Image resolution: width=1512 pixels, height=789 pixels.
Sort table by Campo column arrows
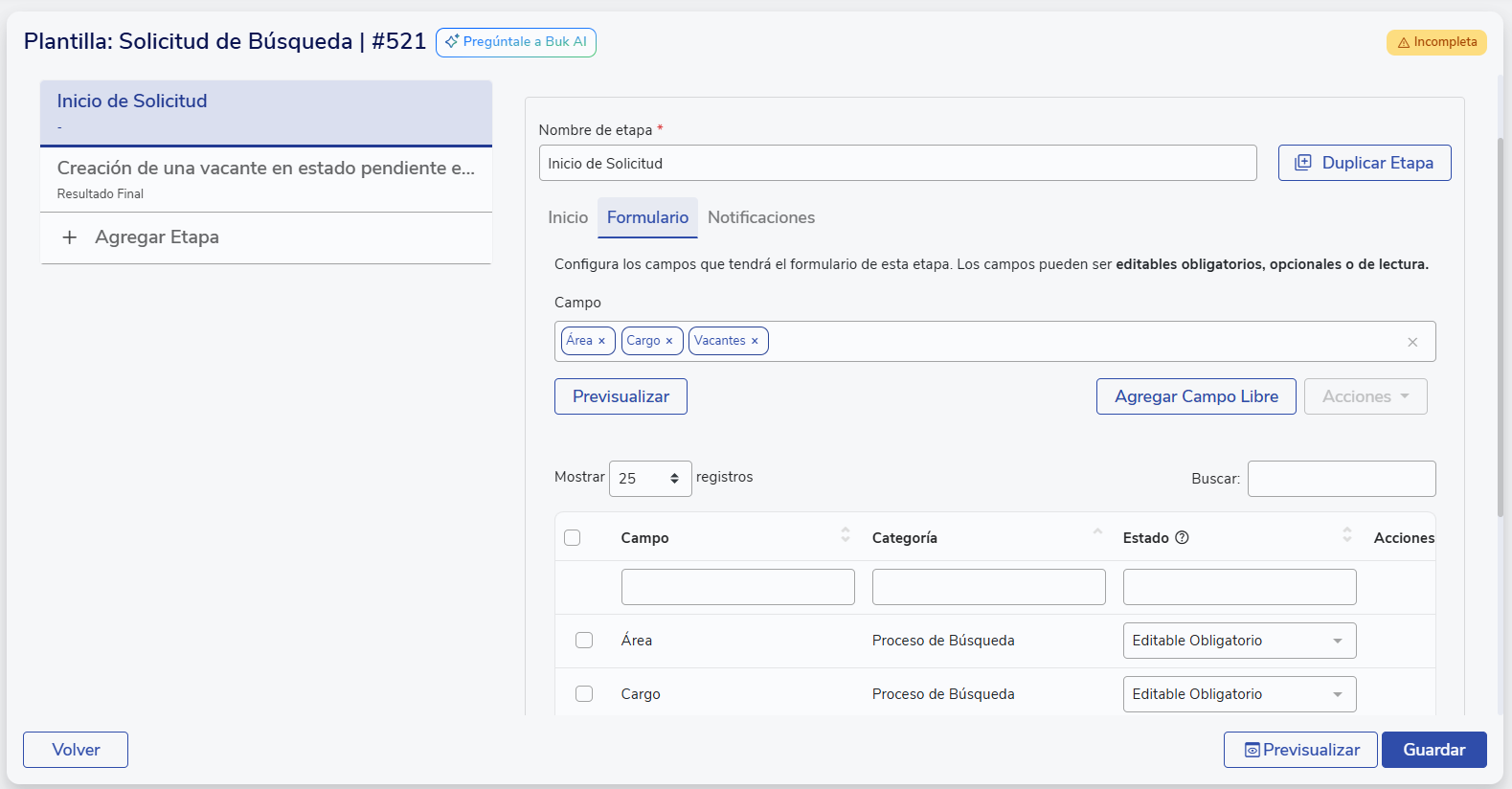845,534
